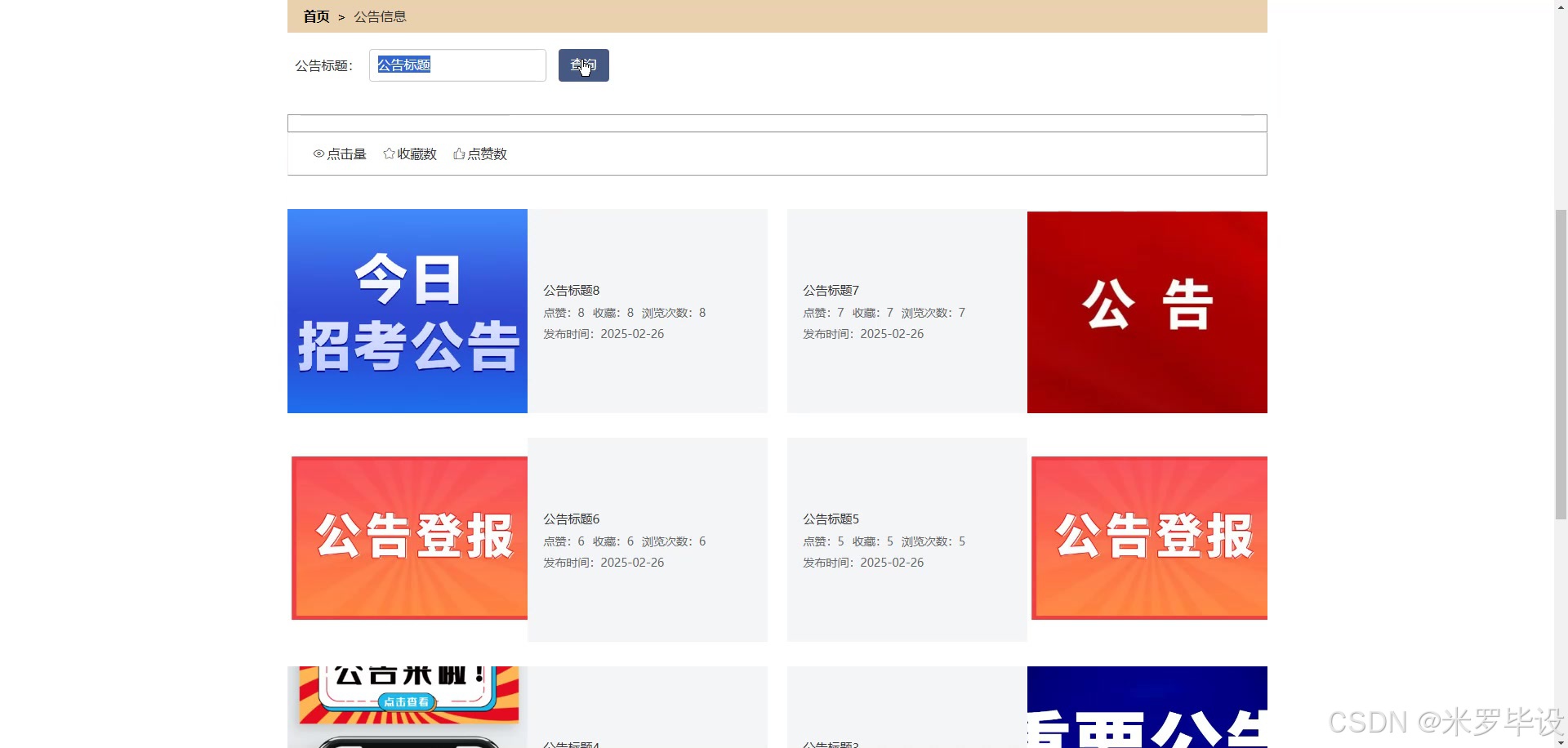
Task: Click the thumbs-up icon beside 点赞数
Action: 459,154
